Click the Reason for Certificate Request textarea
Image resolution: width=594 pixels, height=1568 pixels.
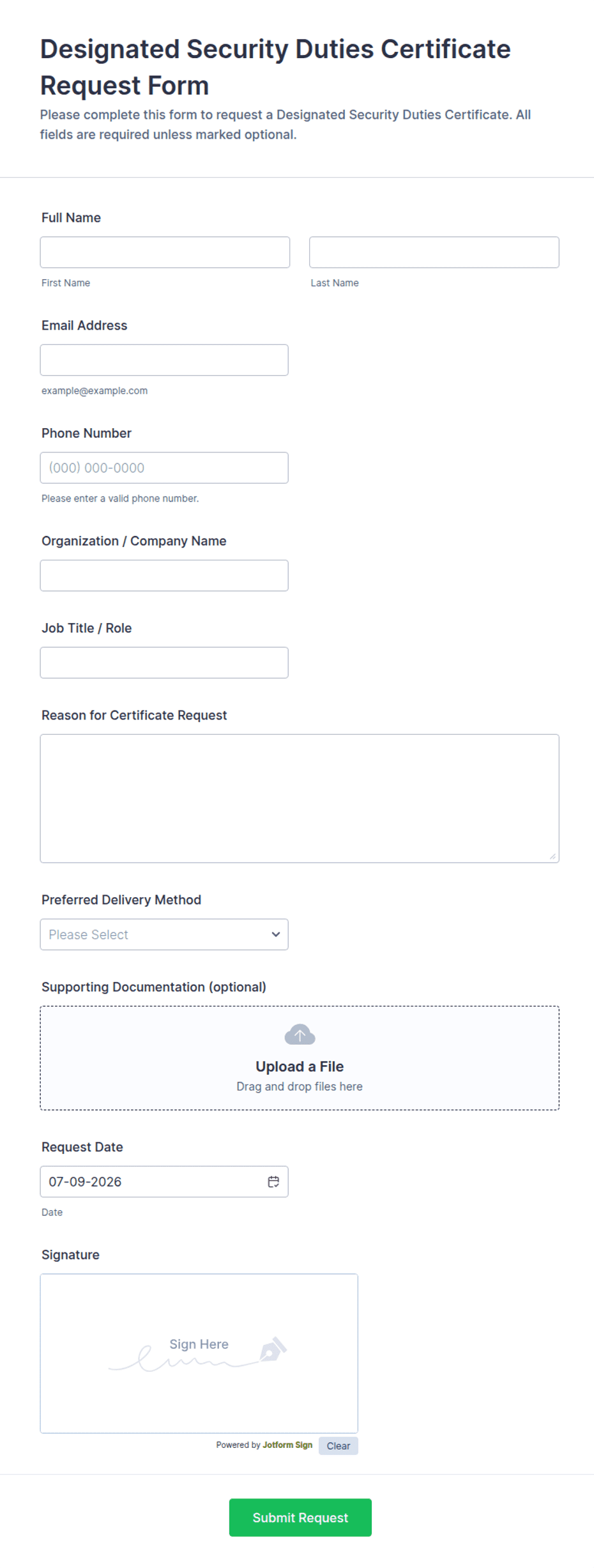300,799
